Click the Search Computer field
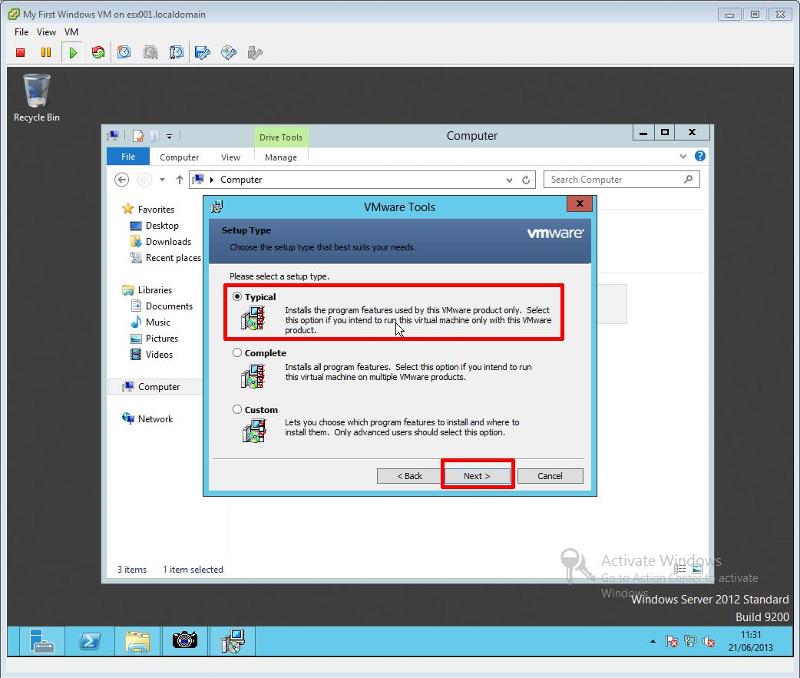 [x=615, y=180]
